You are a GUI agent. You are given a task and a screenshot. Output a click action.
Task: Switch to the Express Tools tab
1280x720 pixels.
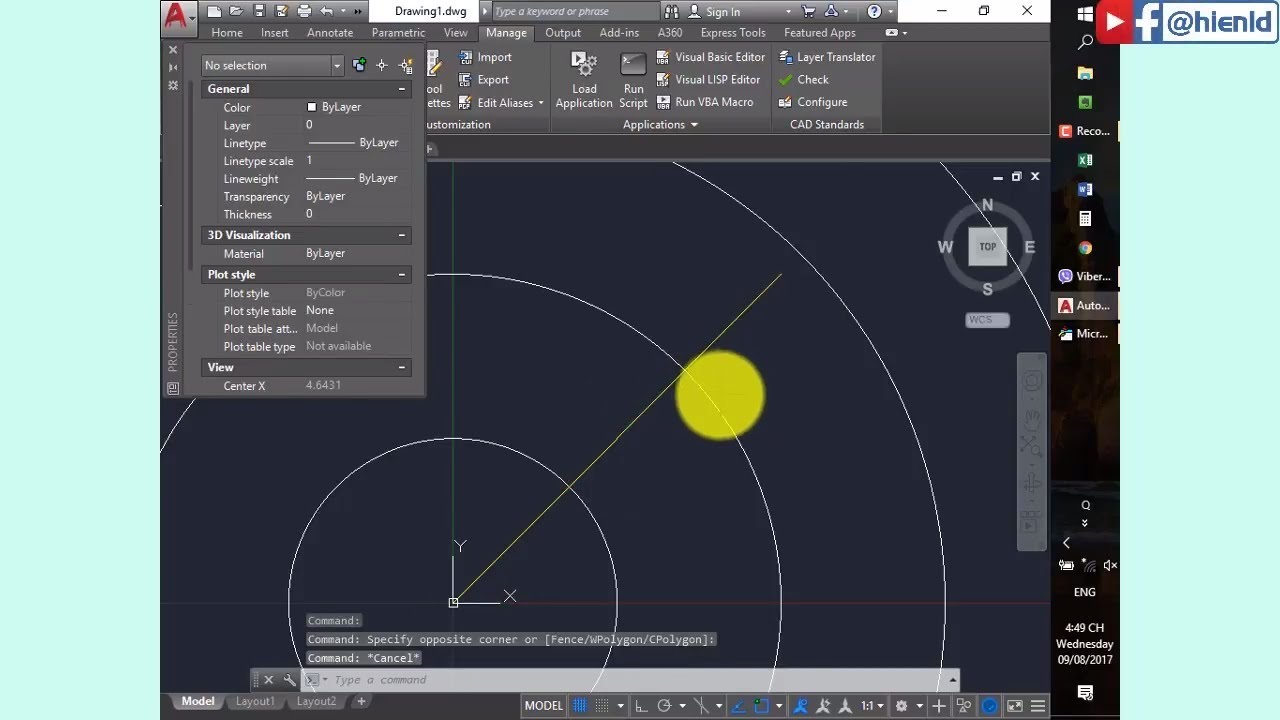[x=733, y=32]
